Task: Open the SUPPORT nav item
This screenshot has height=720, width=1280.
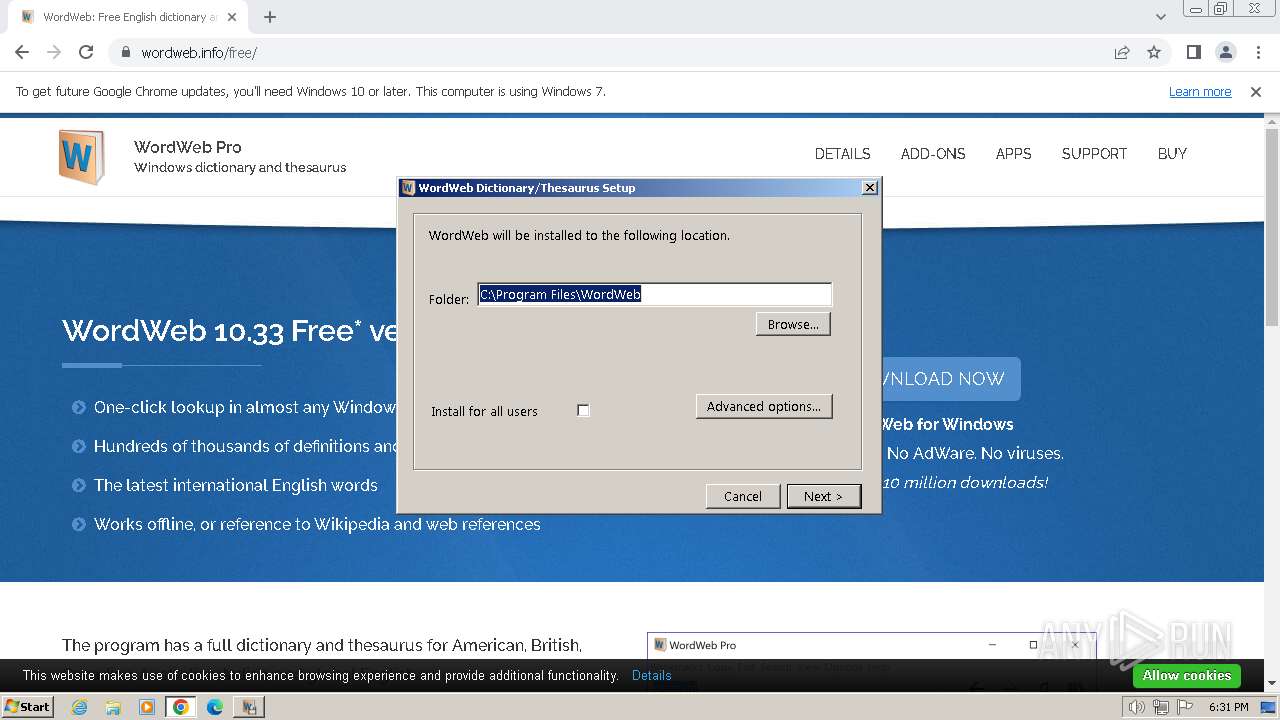Action: pyautogui.click(x=1094, y=154)
